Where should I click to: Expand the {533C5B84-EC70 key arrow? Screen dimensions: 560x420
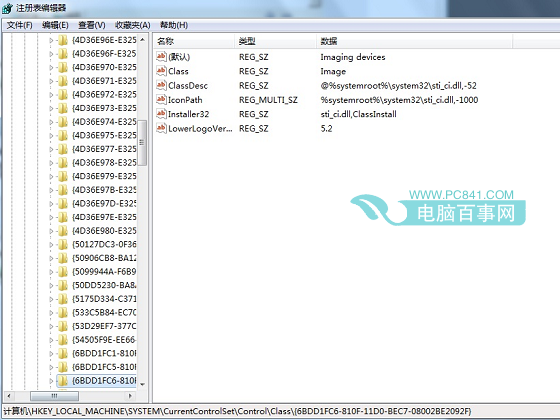point(51,313)
